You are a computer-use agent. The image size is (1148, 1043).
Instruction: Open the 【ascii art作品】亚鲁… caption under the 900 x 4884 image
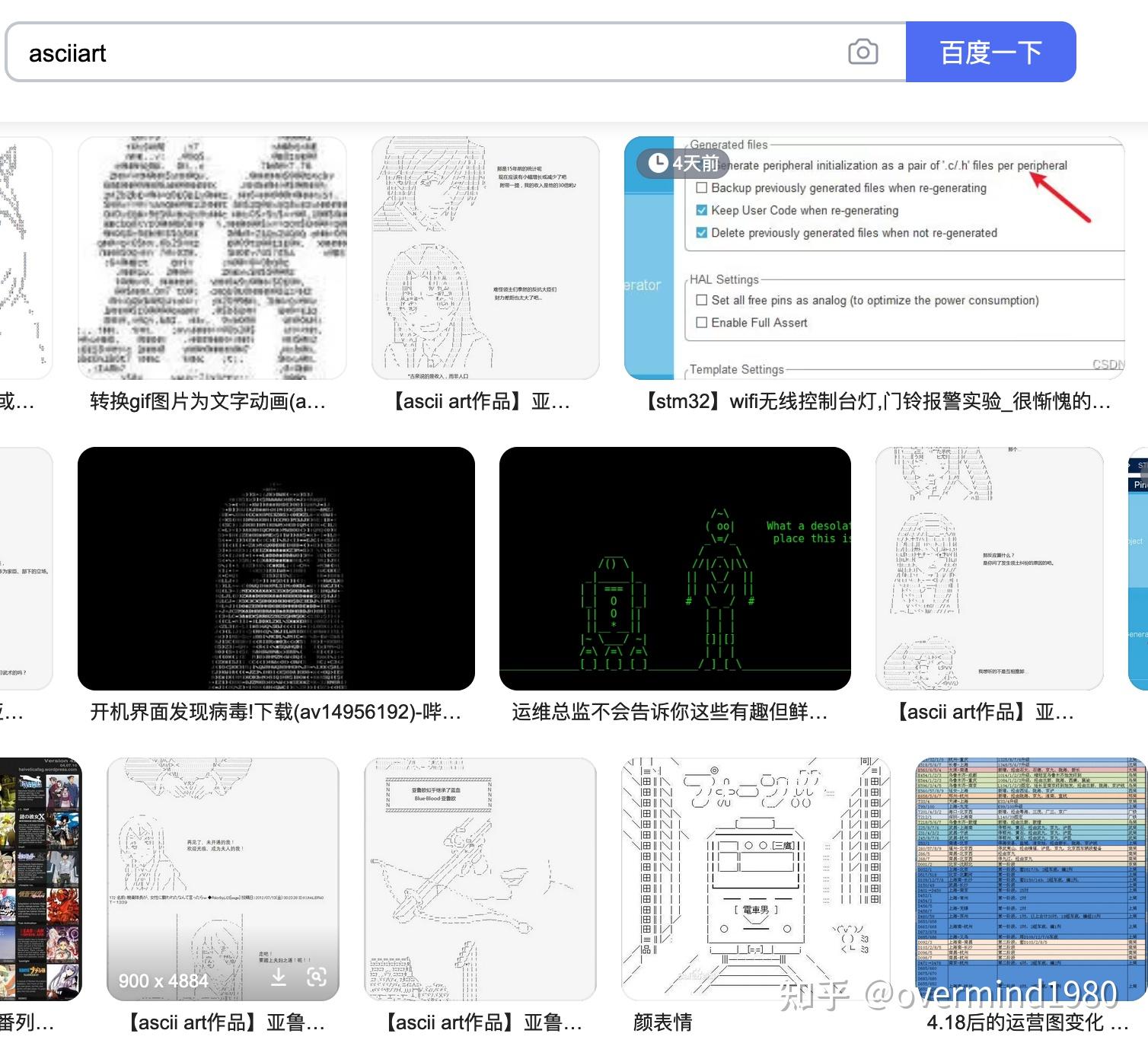225,1022
